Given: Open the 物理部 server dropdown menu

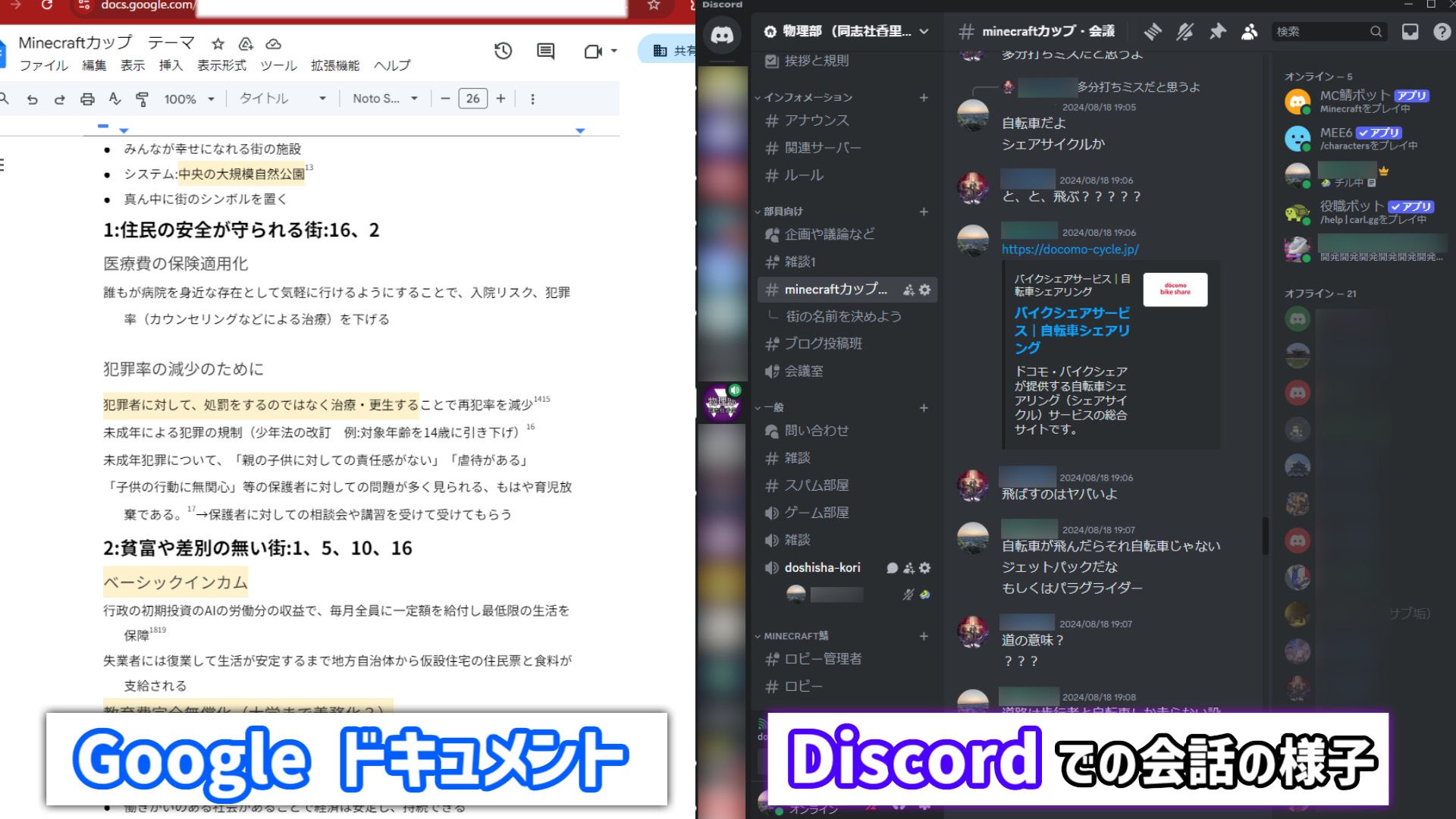Looking at the screenshot, I should (x=847, y=31).
